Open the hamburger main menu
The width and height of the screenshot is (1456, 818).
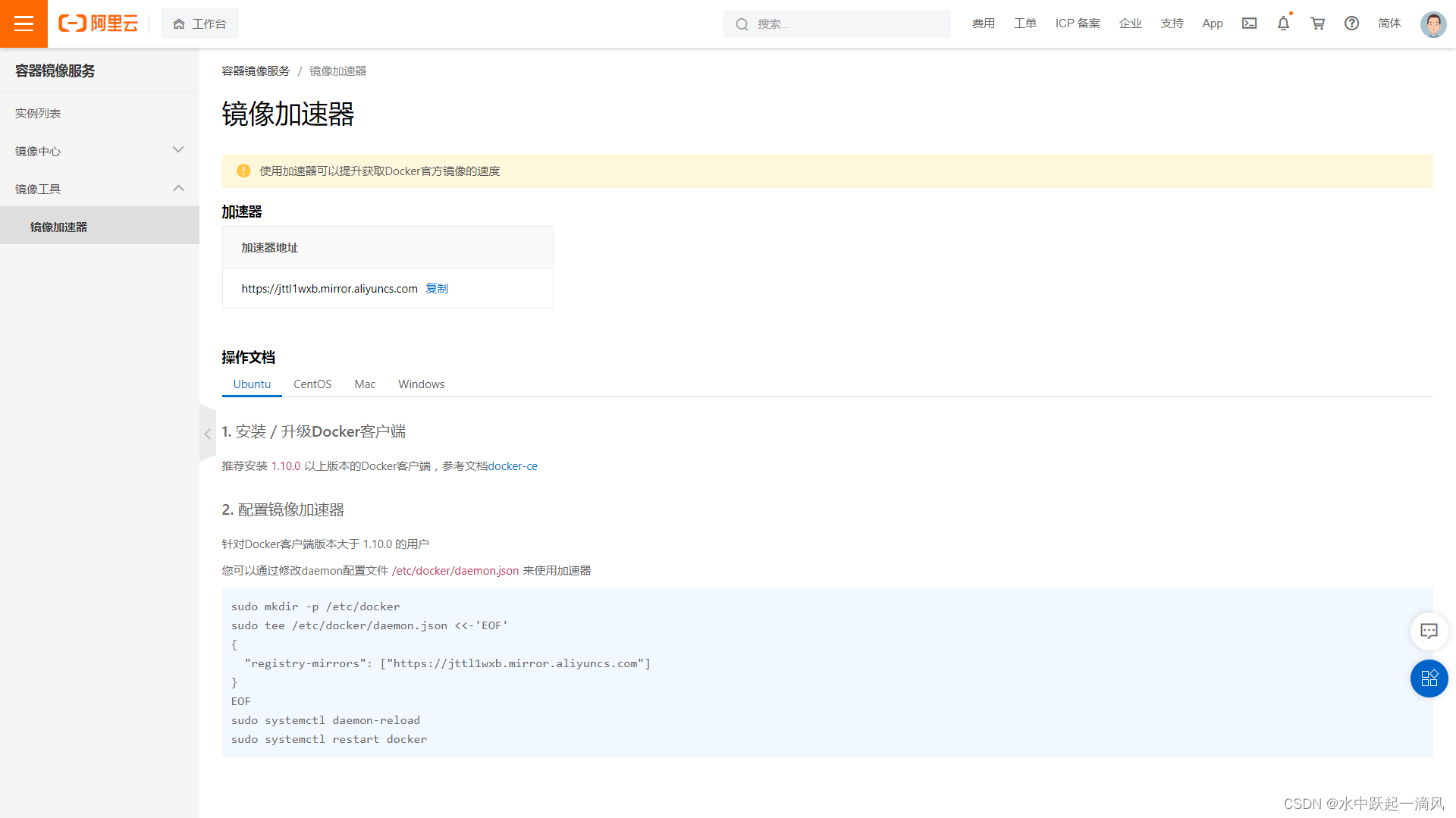click(24, 24)
